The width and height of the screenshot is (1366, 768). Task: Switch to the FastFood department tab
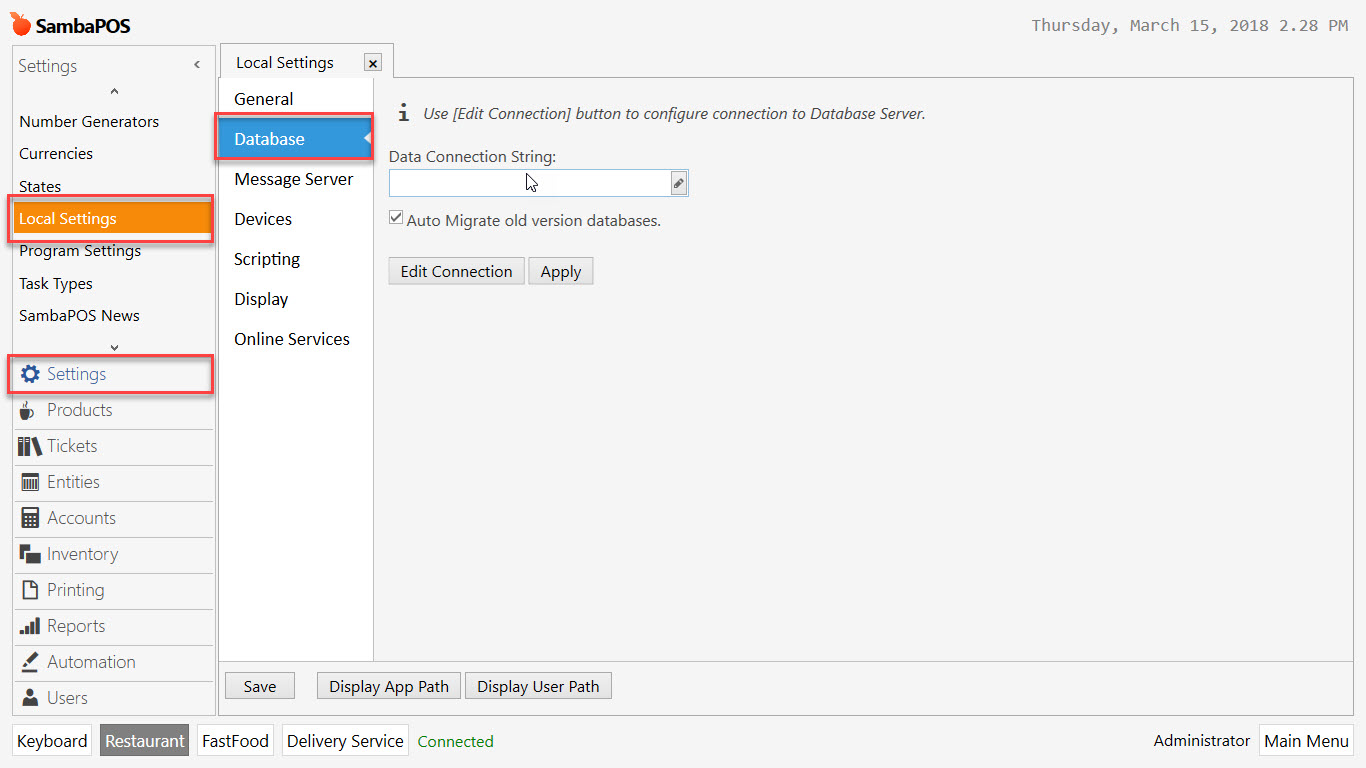coord(234,740)
